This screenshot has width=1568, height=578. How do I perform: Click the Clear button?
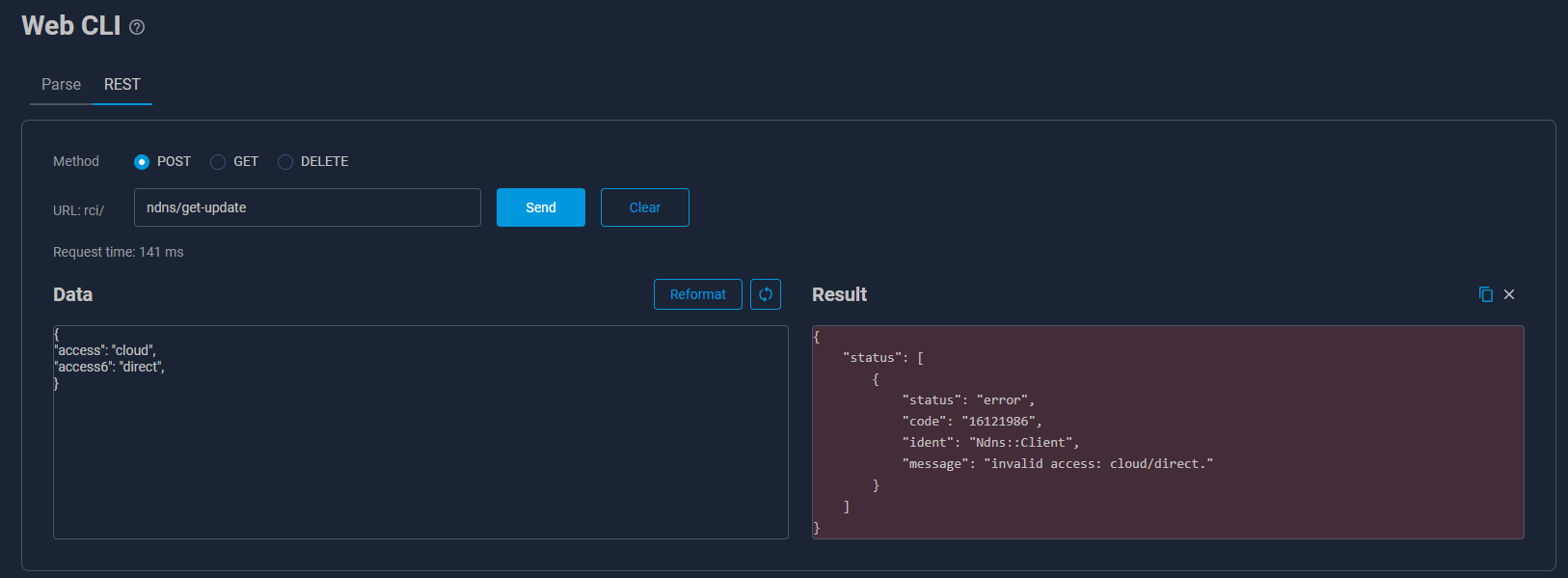[644, 207]
